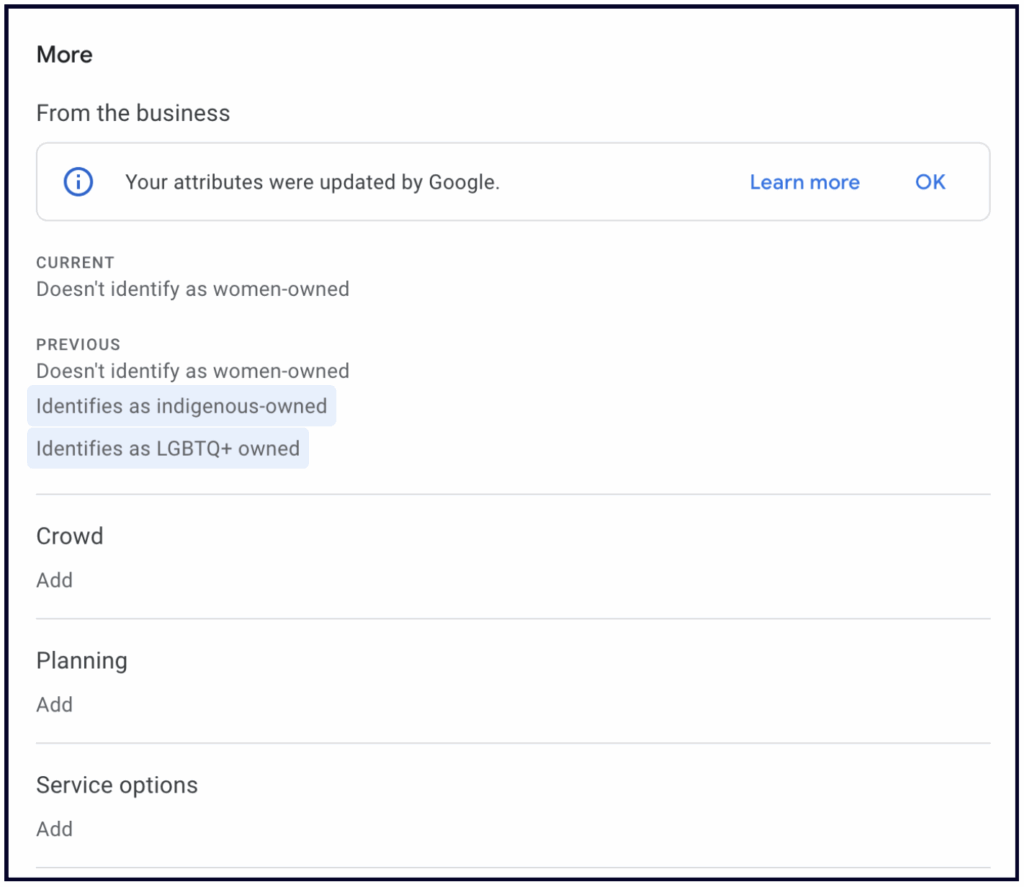Open the Planning section heading
The width and height of the screenshot is (1024, 887).
(x=82, y=661)
